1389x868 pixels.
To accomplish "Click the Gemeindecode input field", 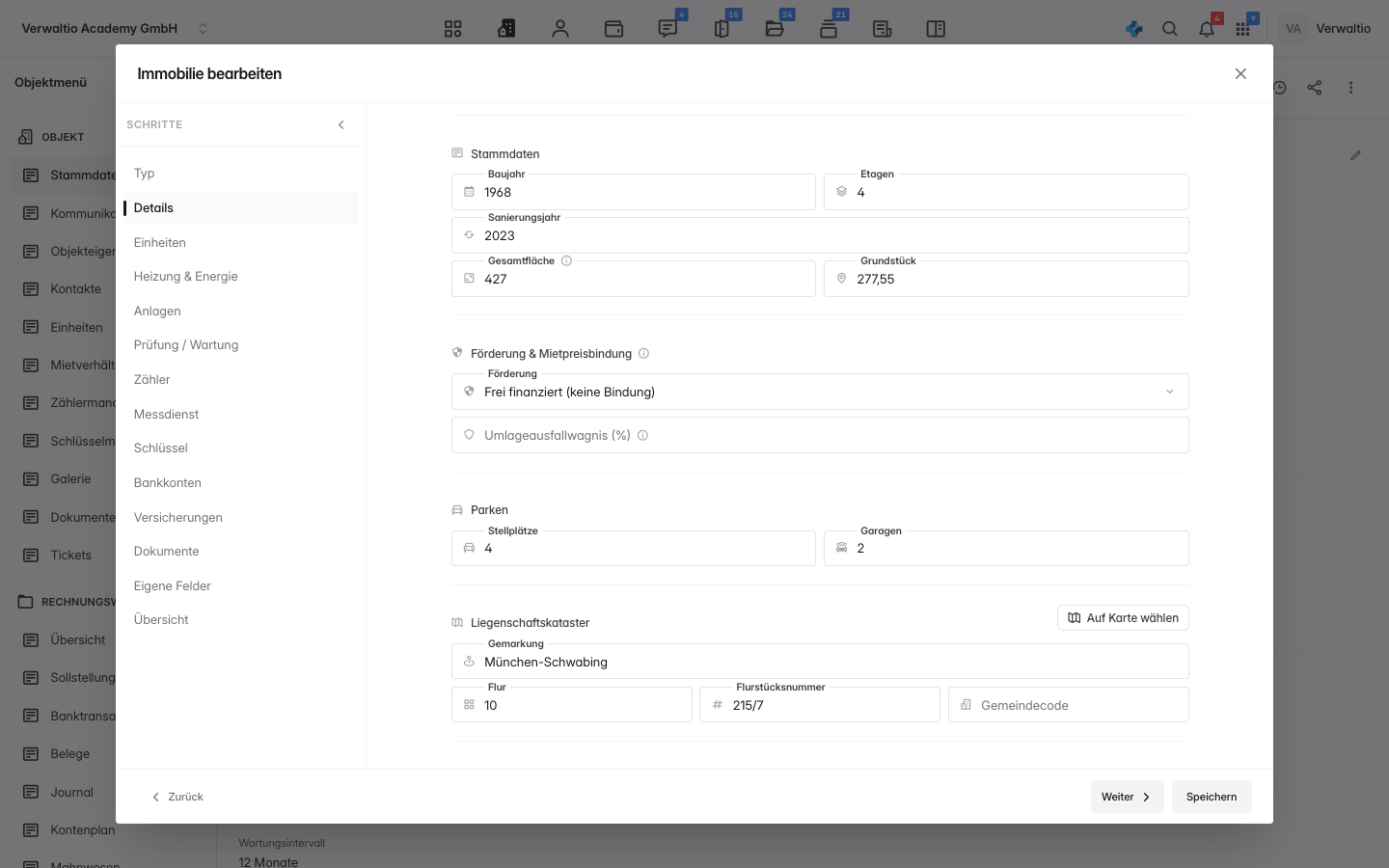I will (x=1069, y=705).
